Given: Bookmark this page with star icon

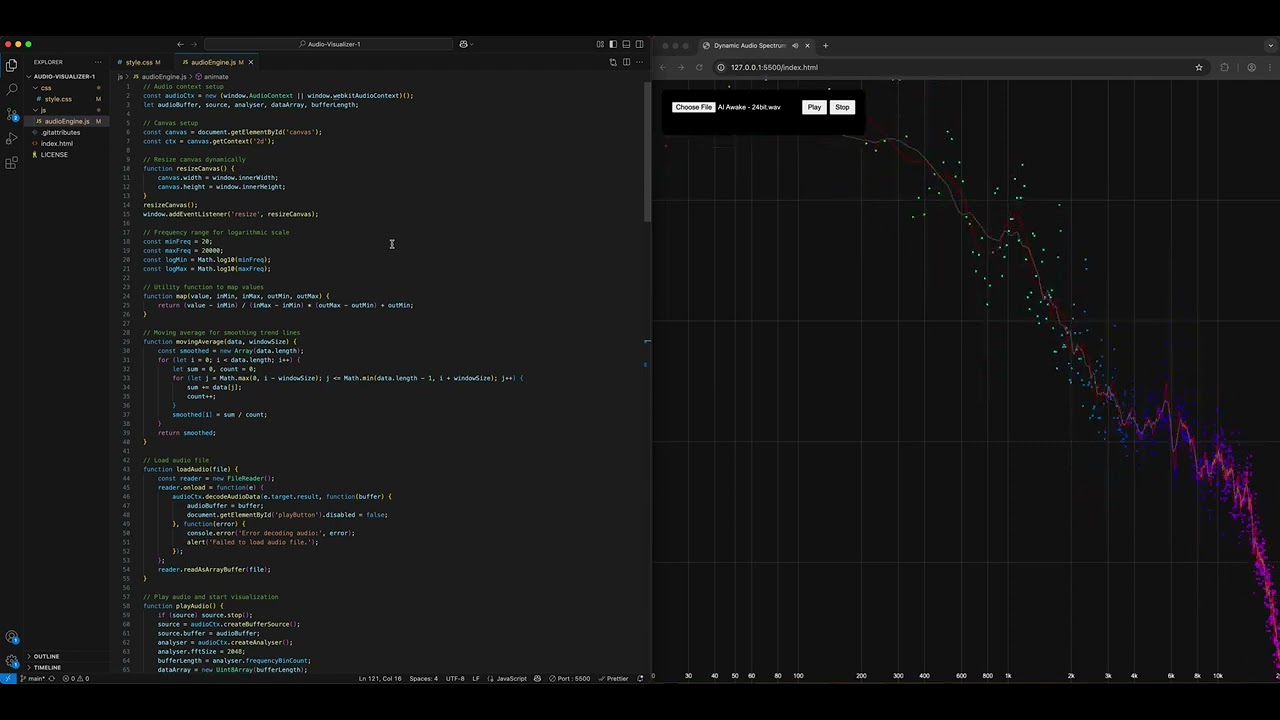Looking at the screenshot, I should (1198, 67).
